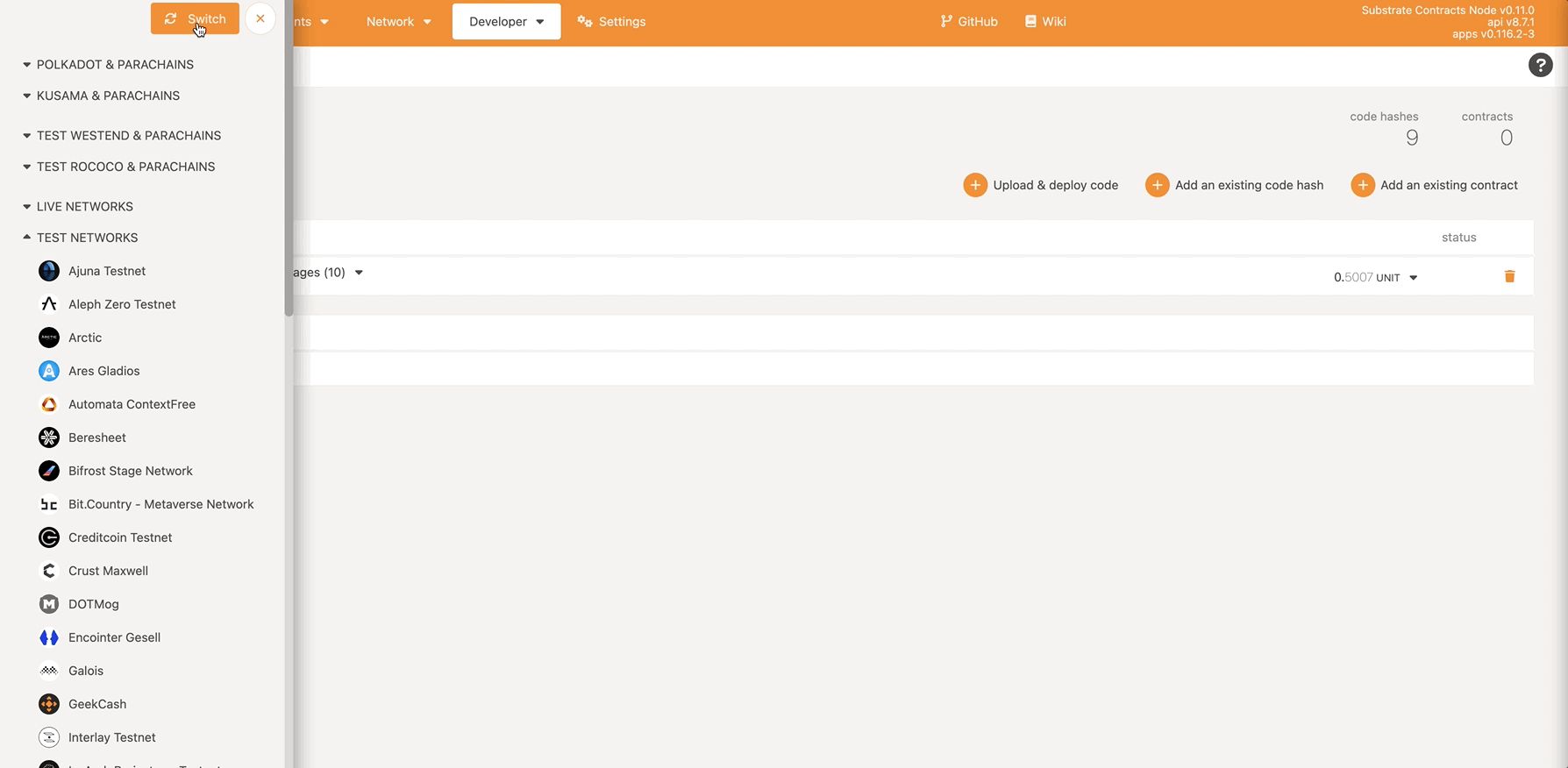Select Beresheet network logo icon
This screenshot has height=768, width=1568.
(x=49, y=437)
